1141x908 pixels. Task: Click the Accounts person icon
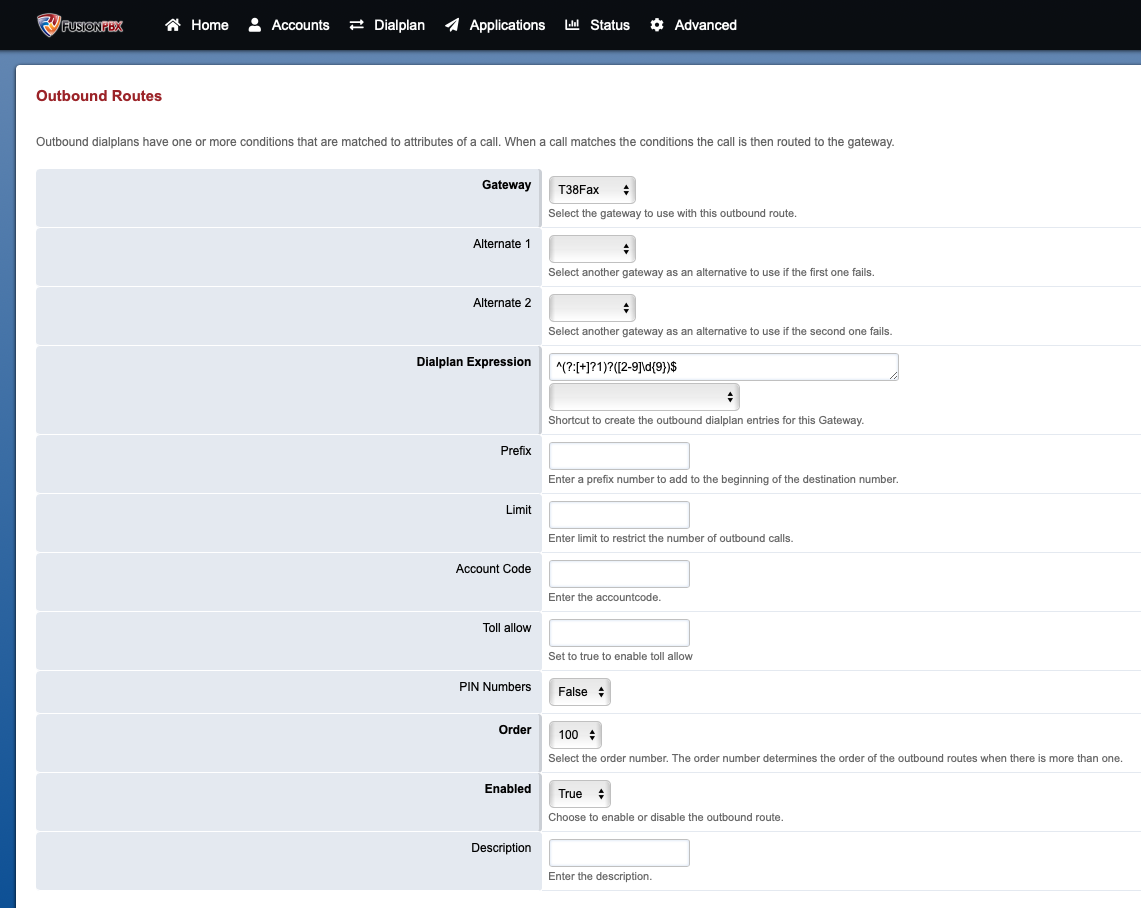255,25
